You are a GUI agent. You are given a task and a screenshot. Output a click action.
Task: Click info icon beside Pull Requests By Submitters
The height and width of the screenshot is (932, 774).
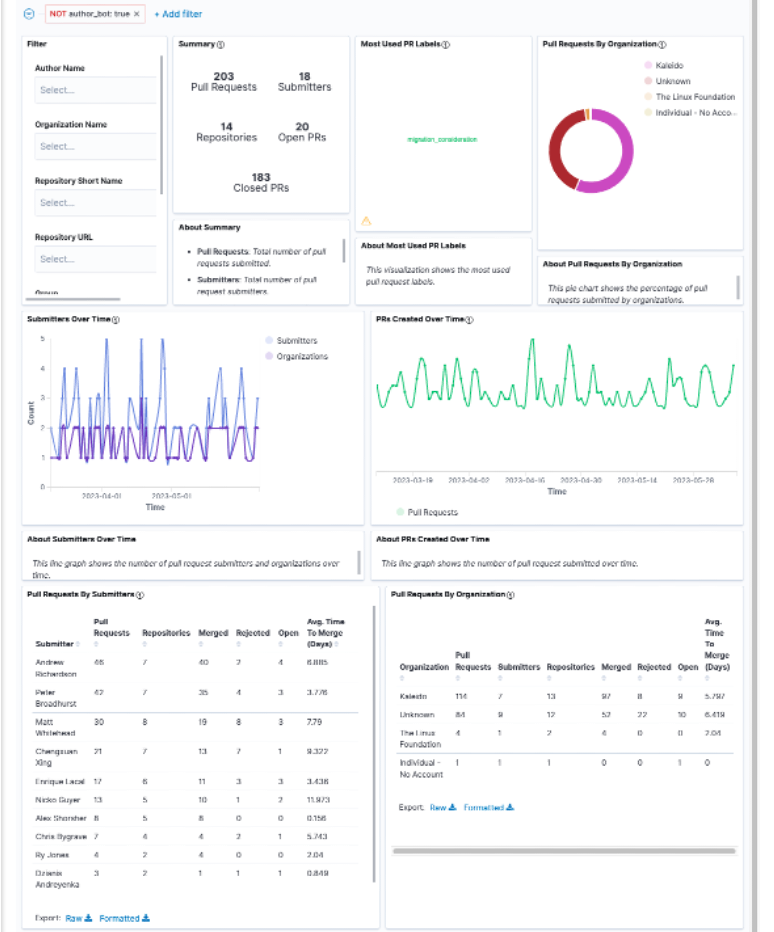[x=140, y=595]
